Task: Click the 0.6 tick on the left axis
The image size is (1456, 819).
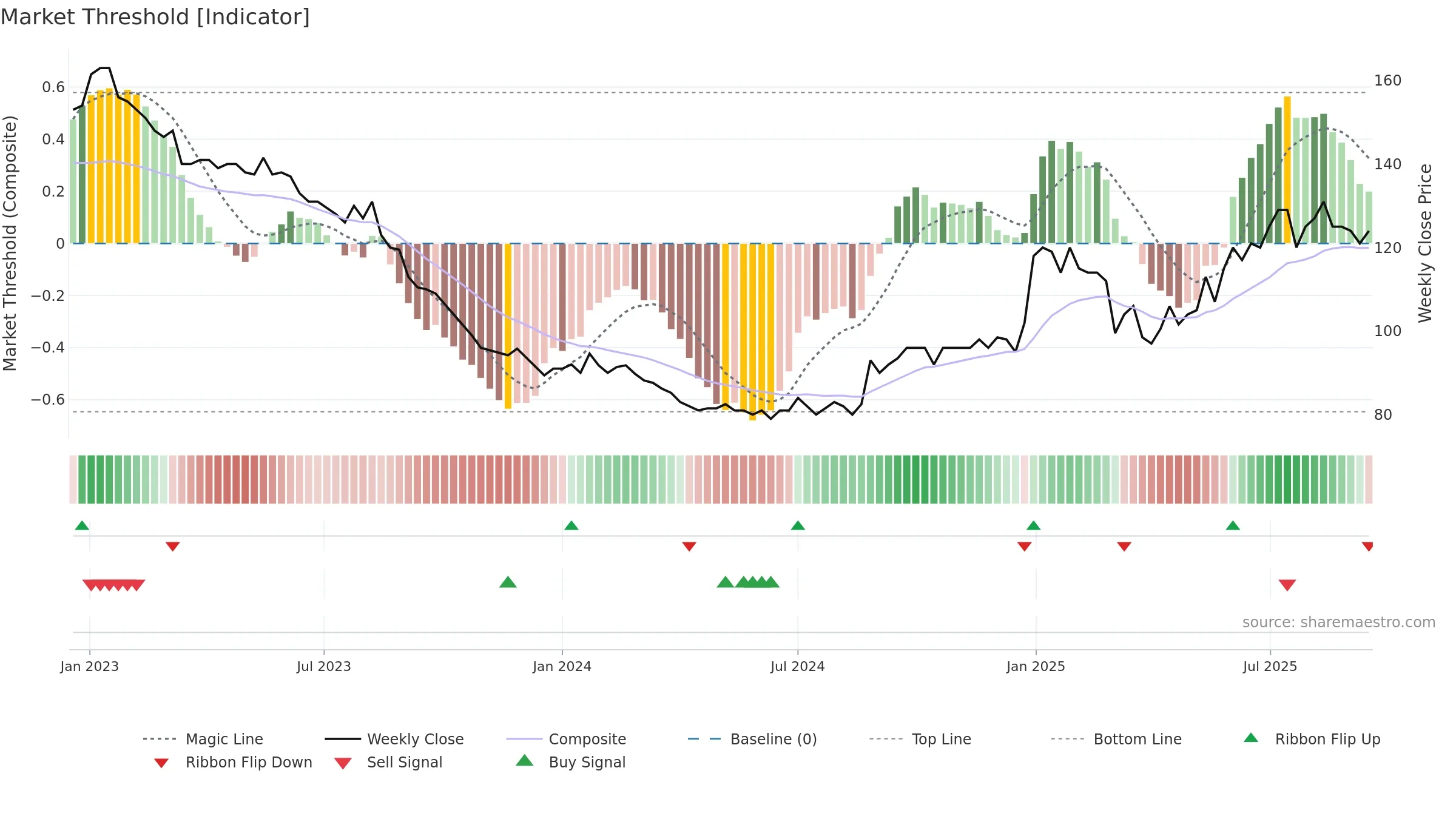Action: [53, 87]
